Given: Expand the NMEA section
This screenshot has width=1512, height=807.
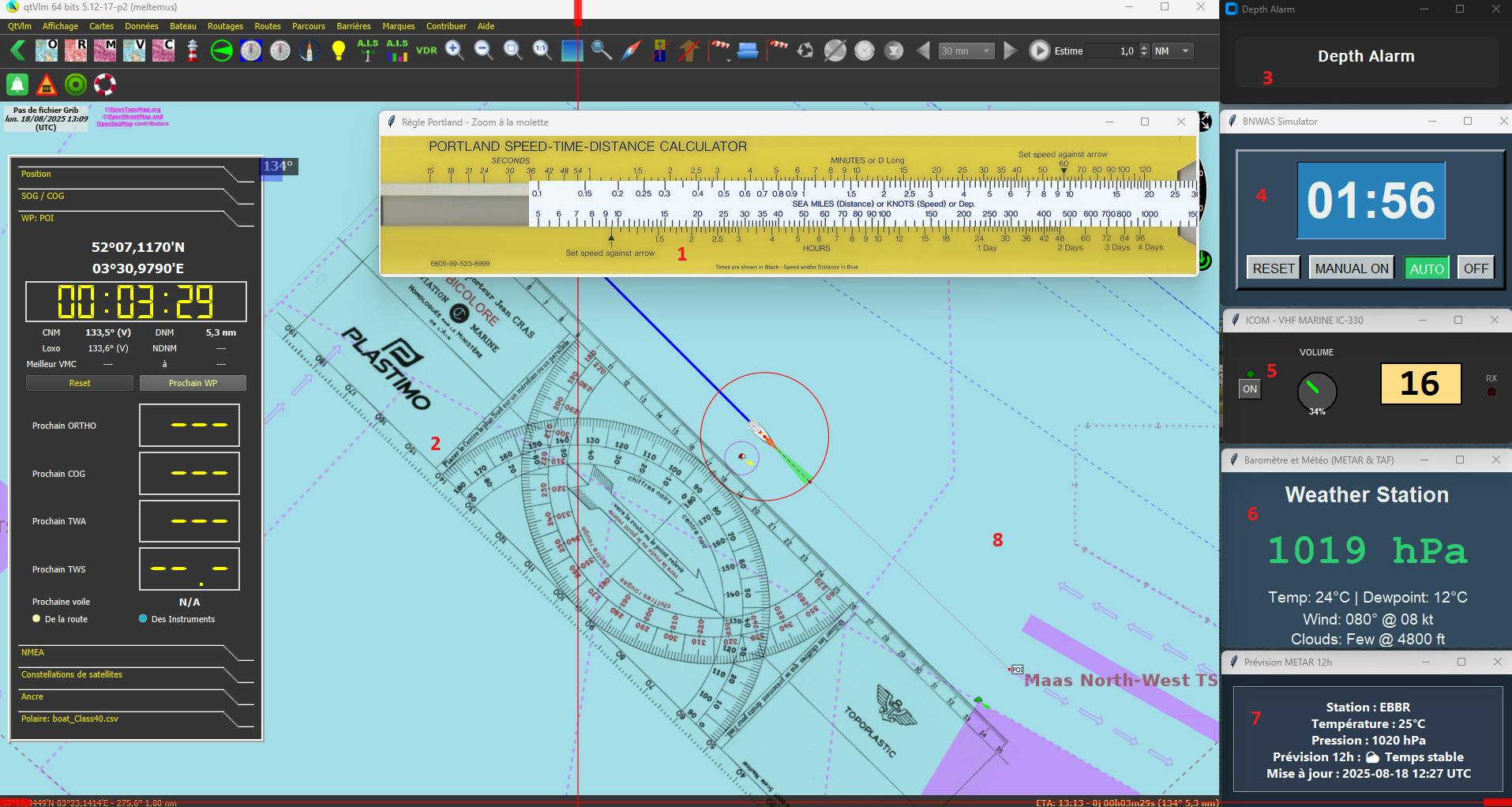Looking at the screenshot, I should tap(136, 652).
